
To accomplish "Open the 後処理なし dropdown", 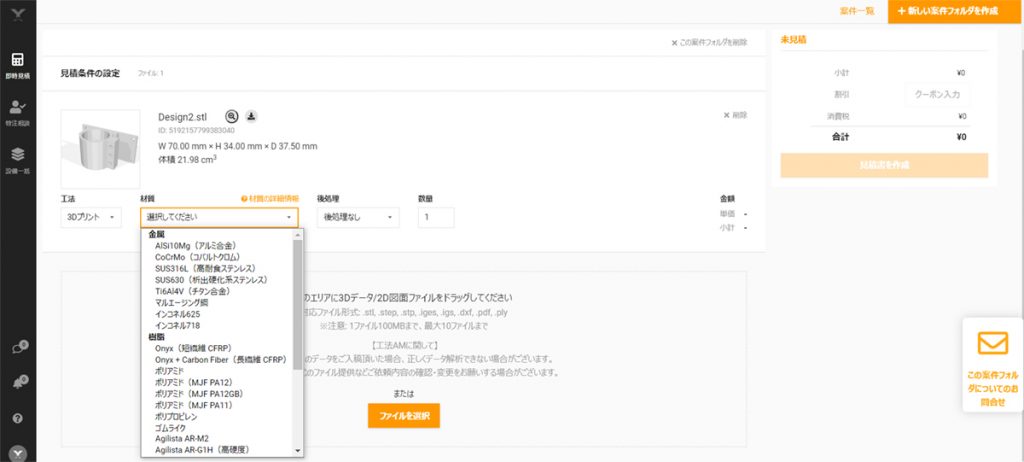I will 358,217.
